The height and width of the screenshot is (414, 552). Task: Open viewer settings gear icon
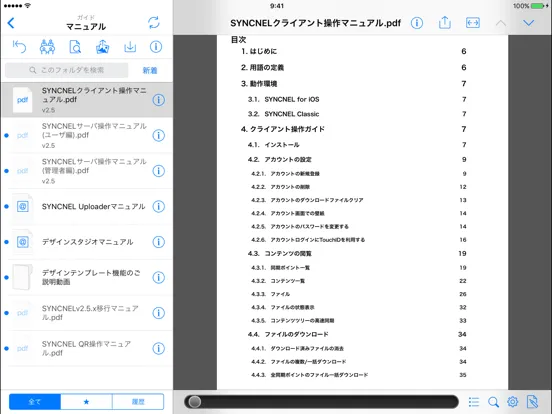click(513, 401)
